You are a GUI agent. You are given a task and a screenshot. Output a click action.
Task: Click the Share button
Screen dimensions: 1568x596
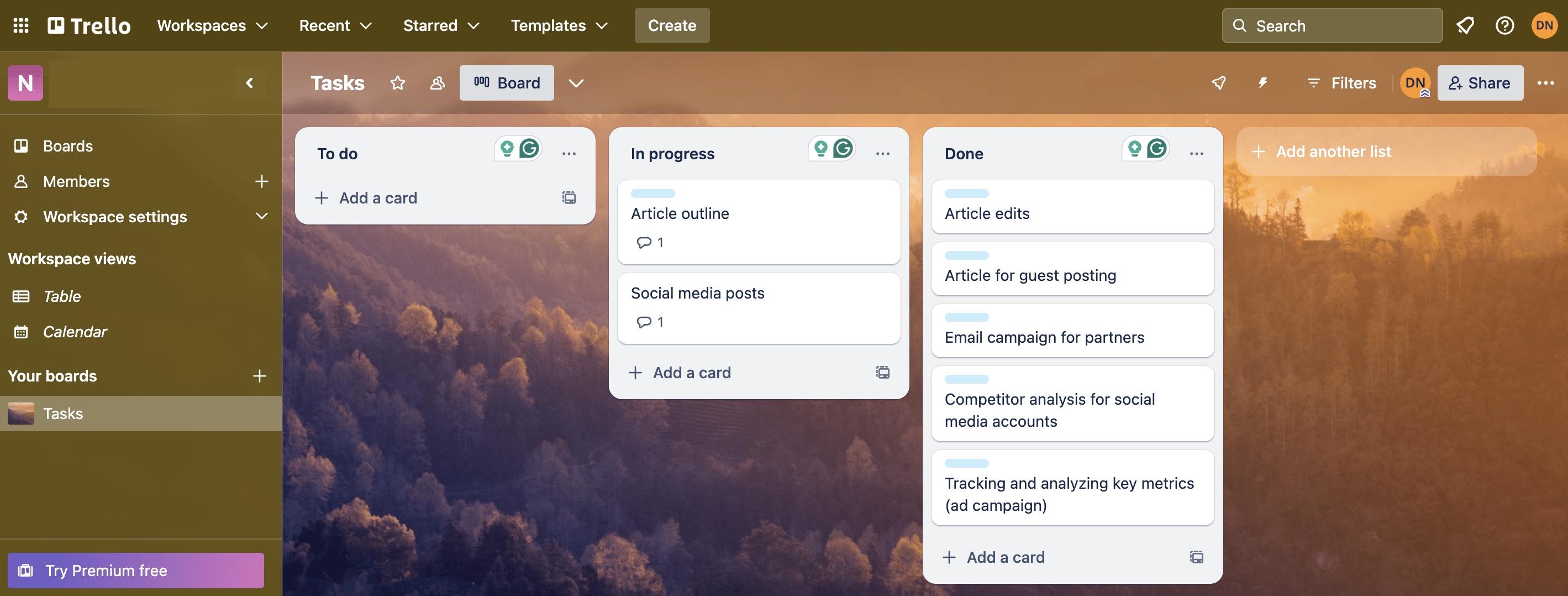coord(1480,83)
